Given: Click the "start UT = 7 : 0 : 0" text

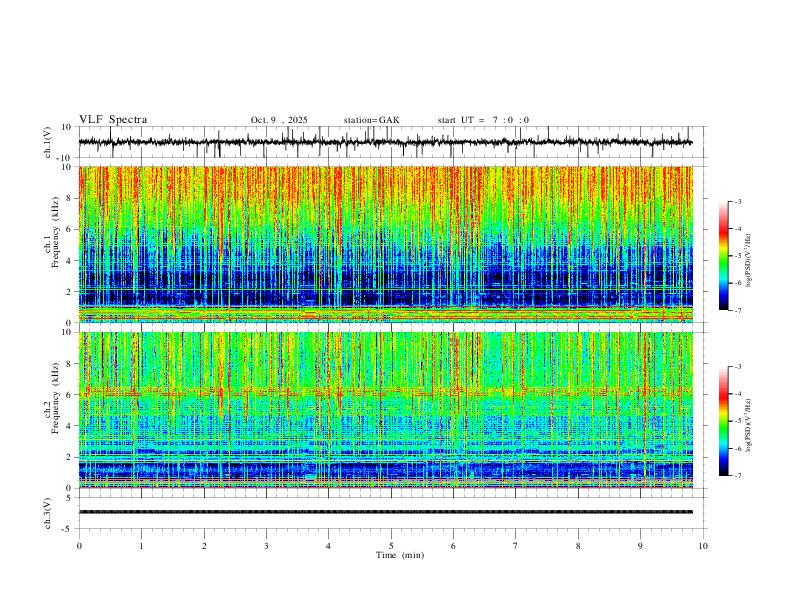Looking at the screenshot, I should pos(483,120).
